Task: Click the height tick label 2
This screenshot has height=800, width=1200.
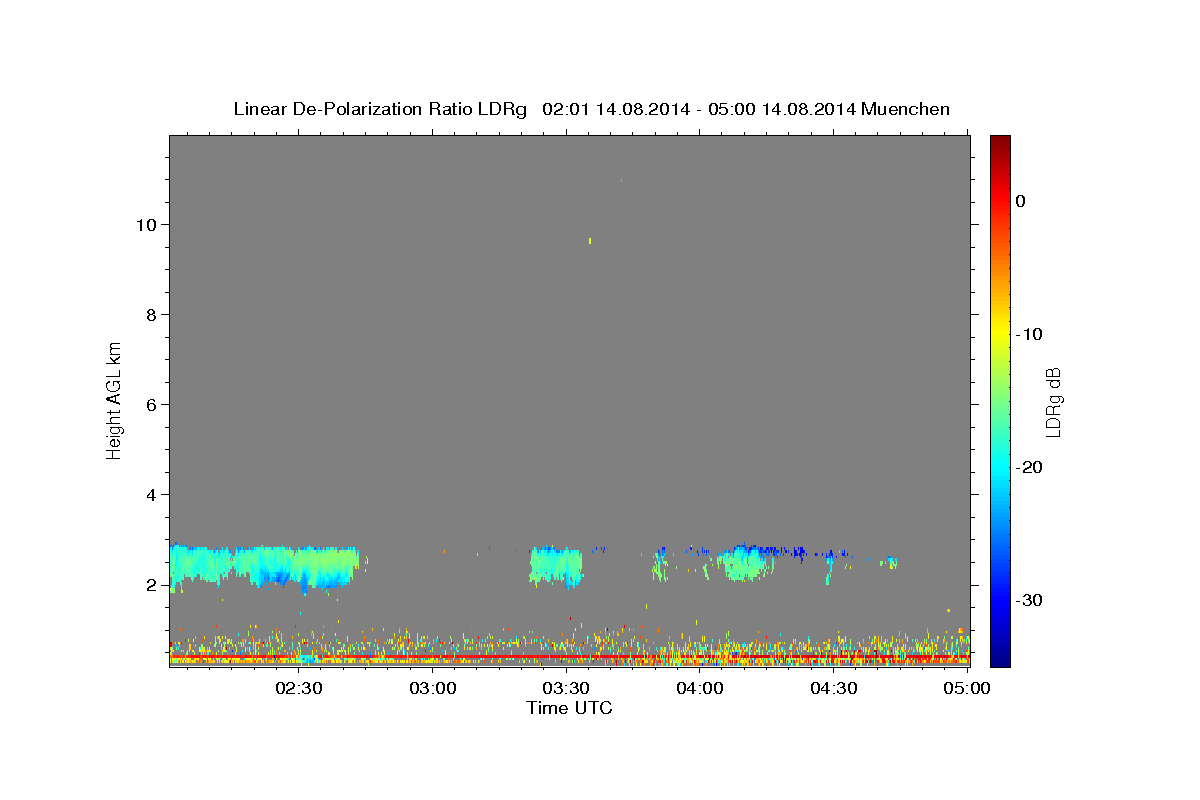Action: (150, 585)
